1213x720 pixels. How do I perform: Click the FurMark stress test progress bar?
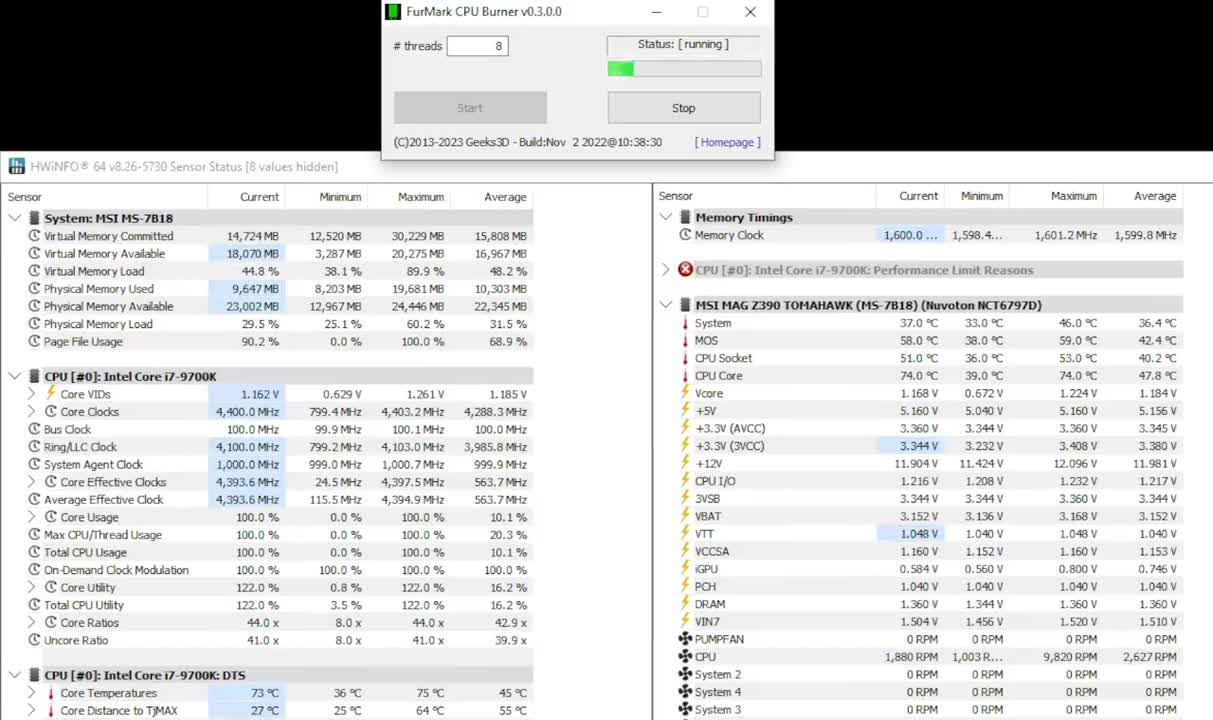click(684, 69)
